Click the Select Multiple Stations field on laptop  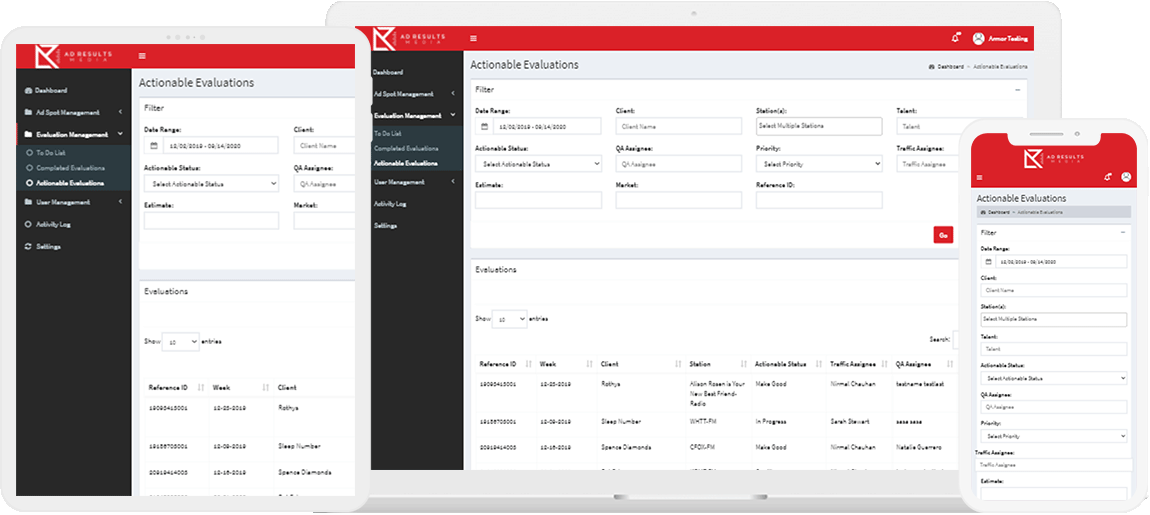(x=819, y=126)
